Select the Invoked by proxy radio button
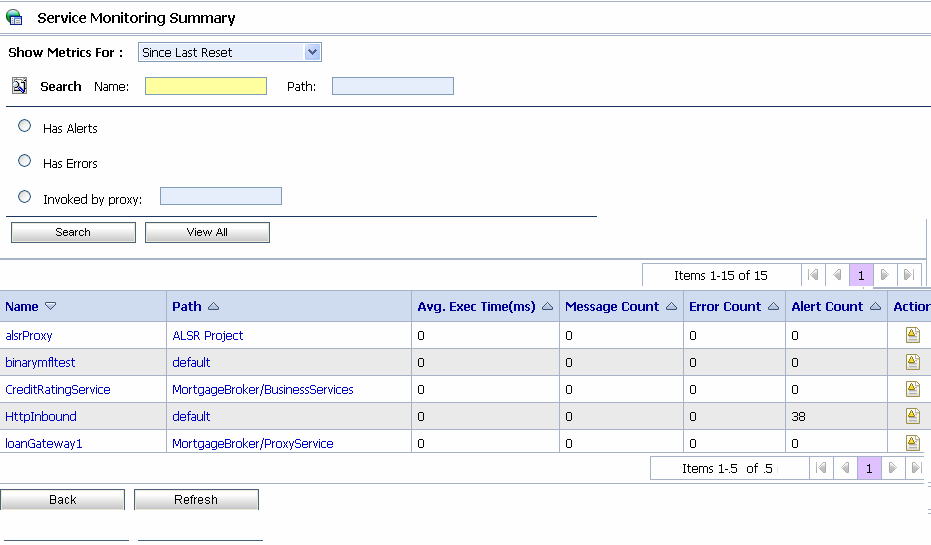This screenshot has width=931, height=545. [24, 197]
